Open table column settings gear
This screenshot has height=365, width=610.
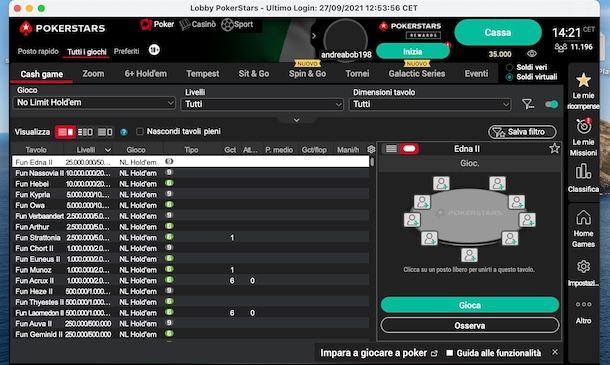(371, 149)
